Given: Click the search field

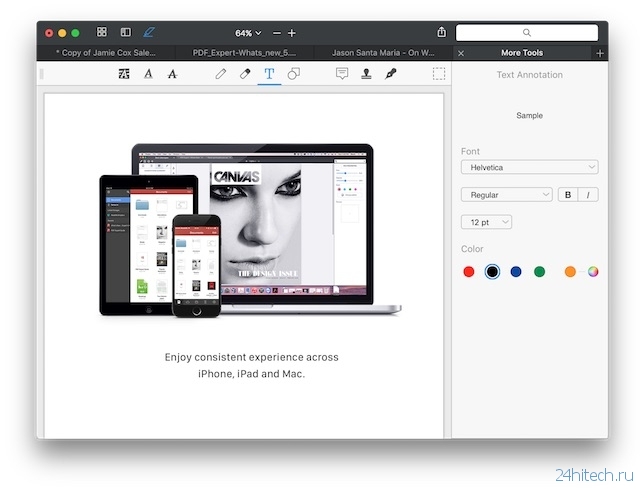Looking at the screenshot, I should (x=527, y=32).
